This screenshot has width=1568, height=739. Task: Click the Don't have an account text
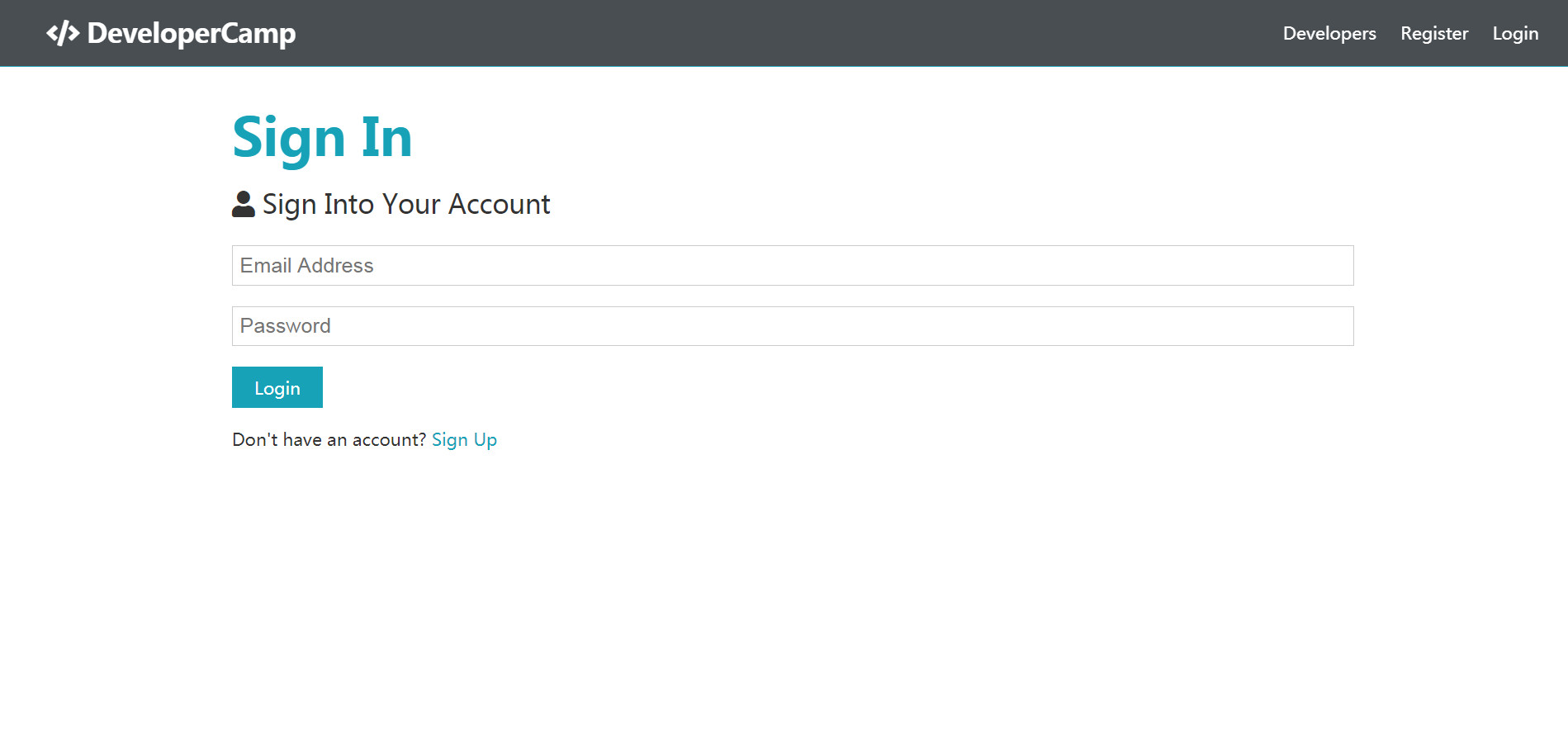coord(328,438)
